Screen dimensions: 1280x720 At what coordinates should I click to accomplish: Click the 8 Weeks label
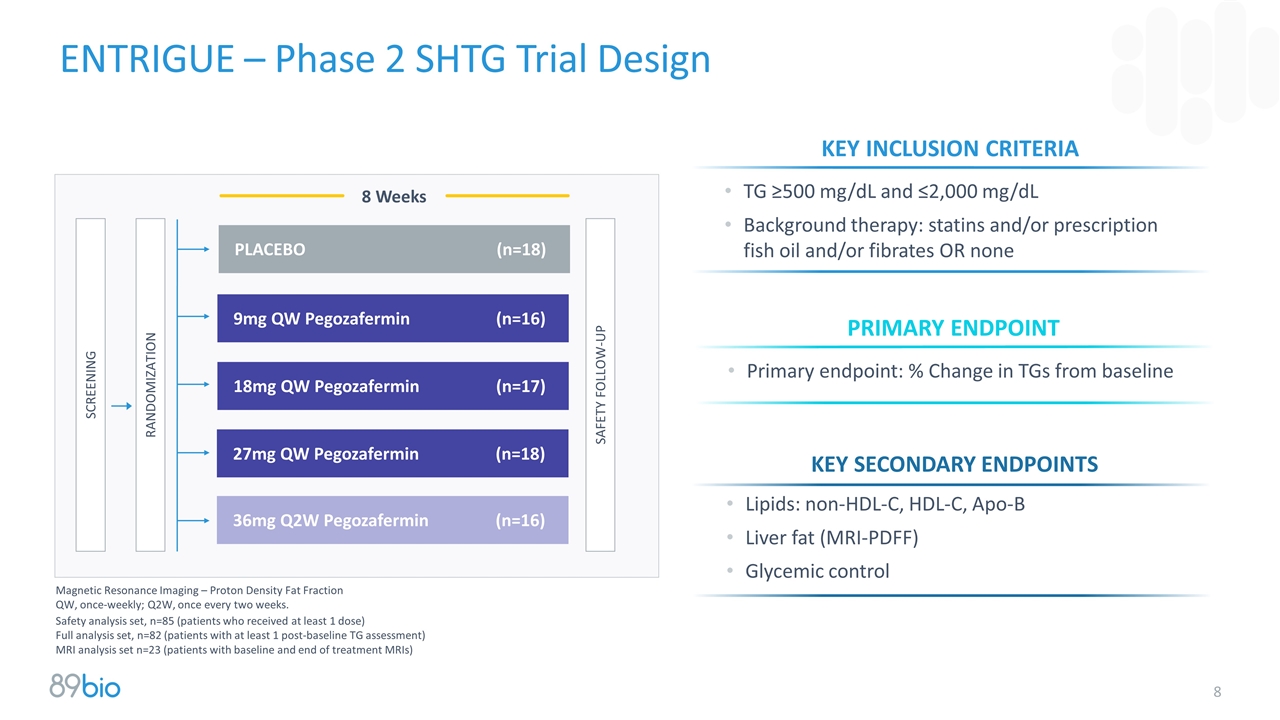(x=394, y=197)
